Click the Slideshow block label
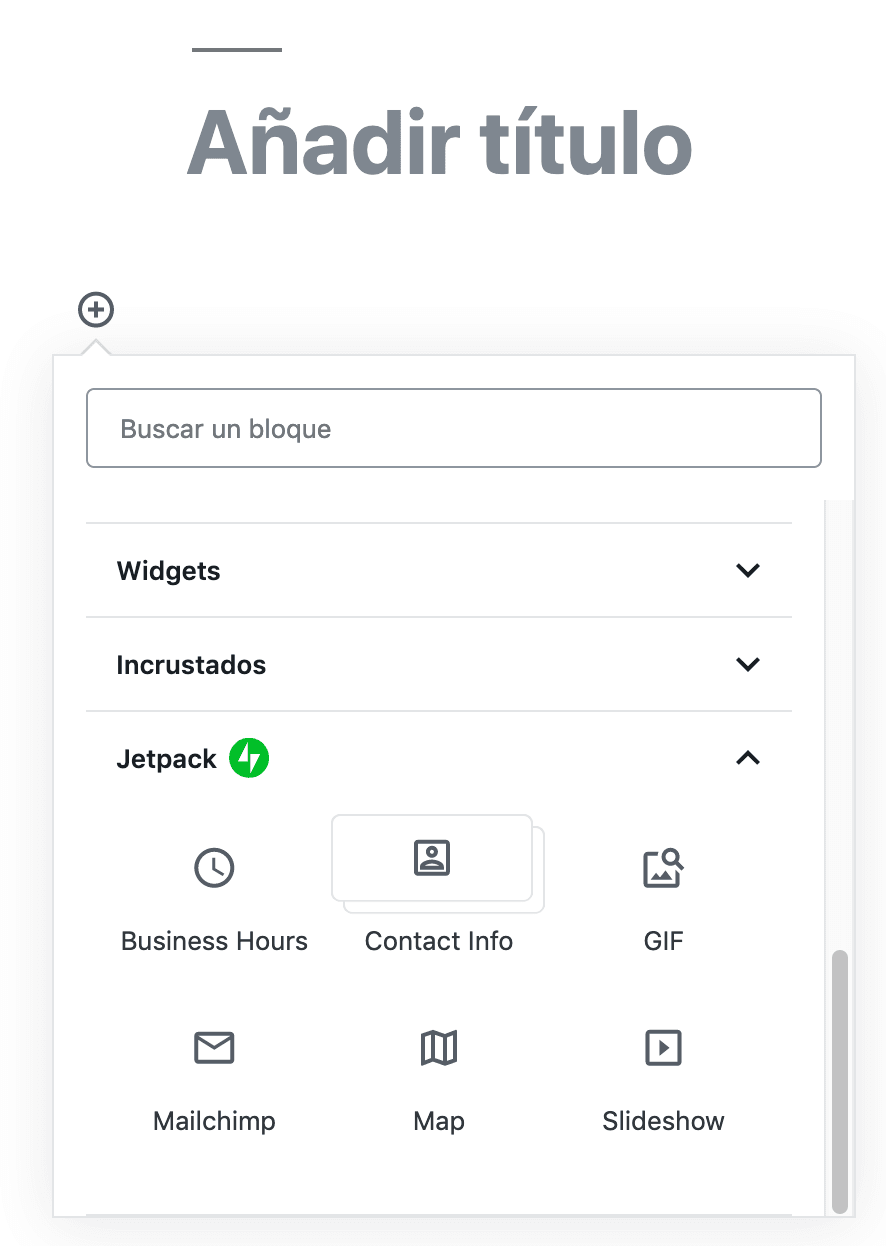 pyautogui.click(x=662, y=1120)
